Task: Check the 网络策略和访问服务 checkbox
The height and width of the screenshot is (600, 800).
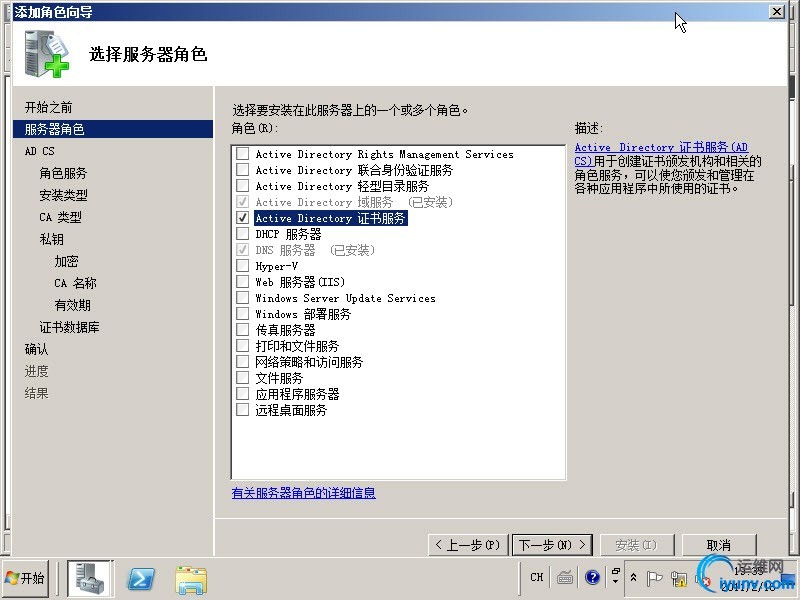Action: click(x=243, y=361)
